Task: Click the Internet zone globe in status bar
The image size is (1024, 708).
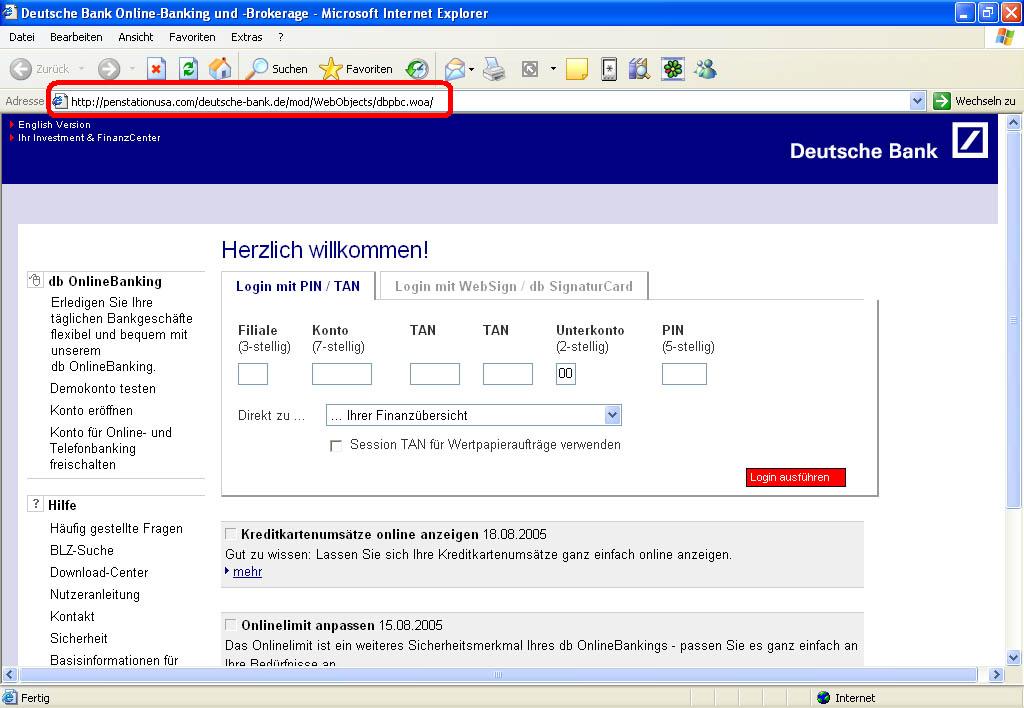Action: point(824,698)
